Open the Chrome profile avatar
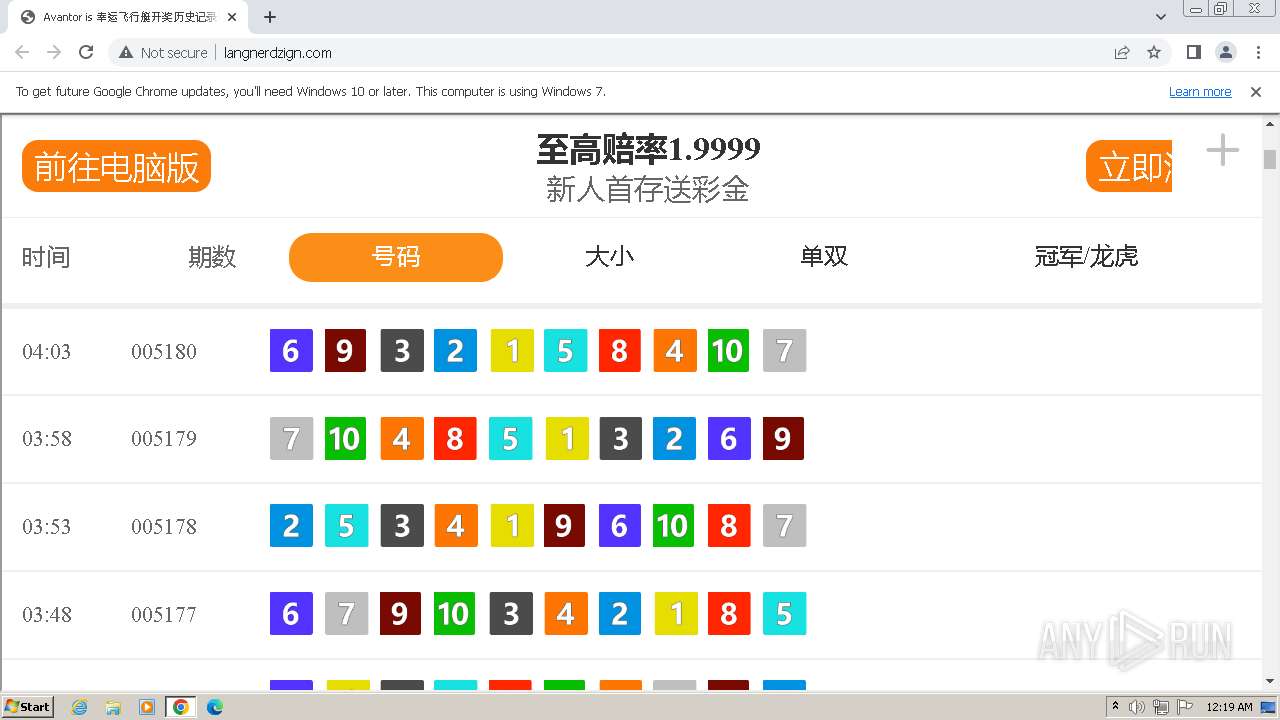1280x720 pixels. click(1225, 52)
